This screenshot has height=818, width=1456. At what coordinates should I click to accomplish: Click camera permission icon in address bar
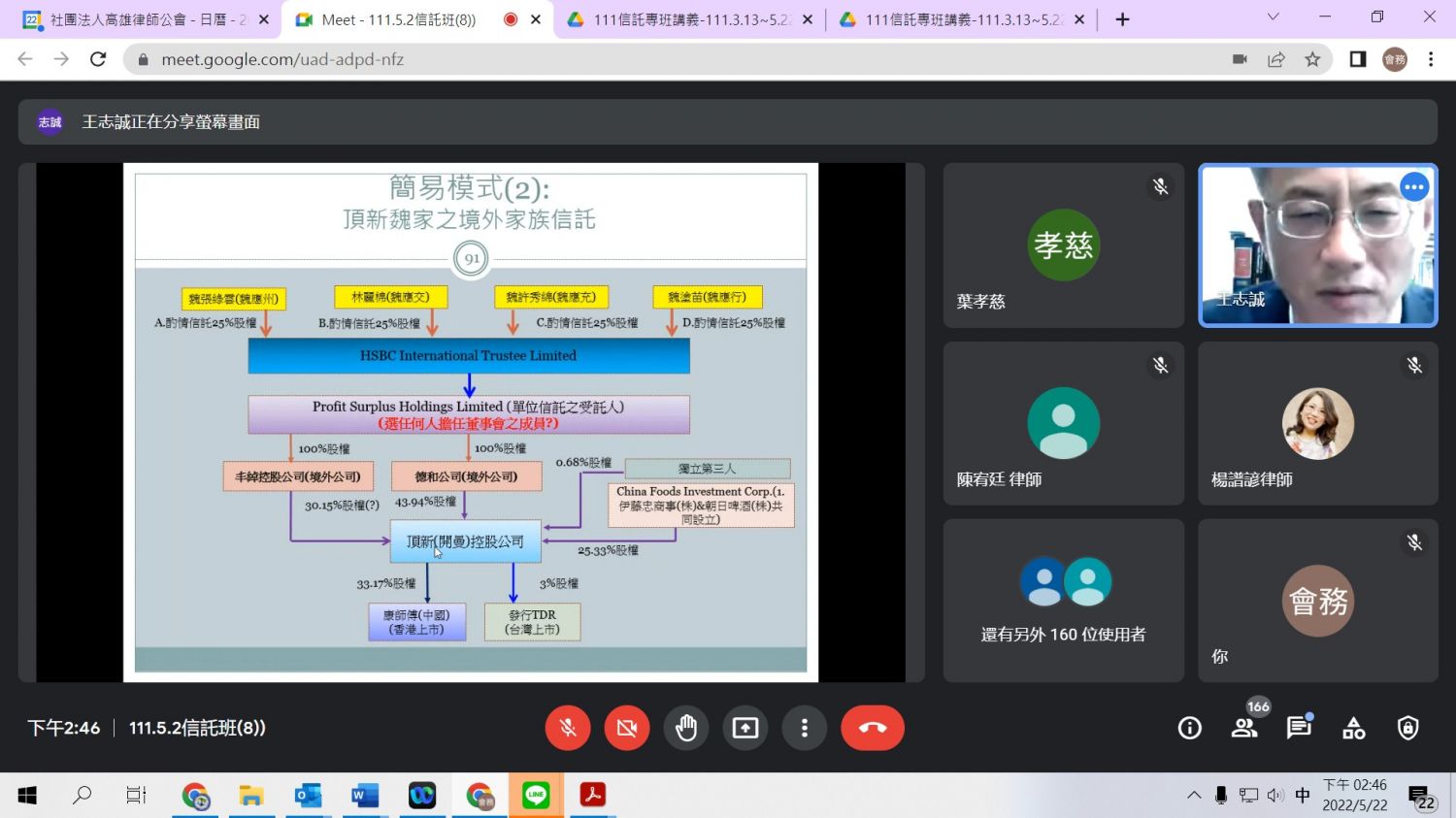tap(1240, 59)
